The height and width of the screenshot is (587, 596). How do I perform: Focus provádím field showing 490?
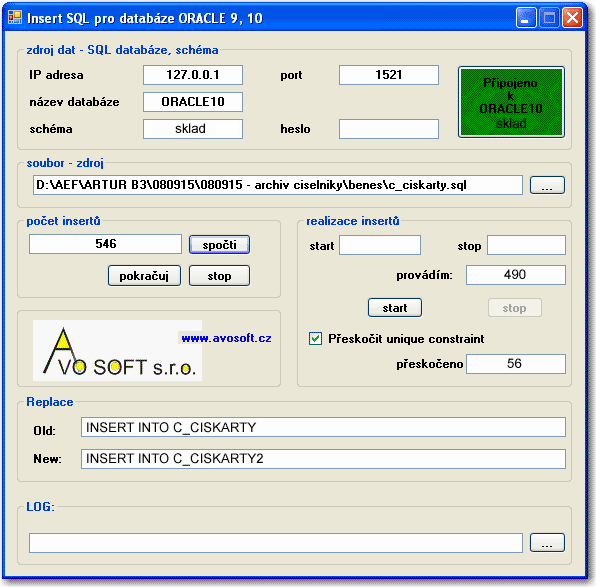[x=516, y=275]
